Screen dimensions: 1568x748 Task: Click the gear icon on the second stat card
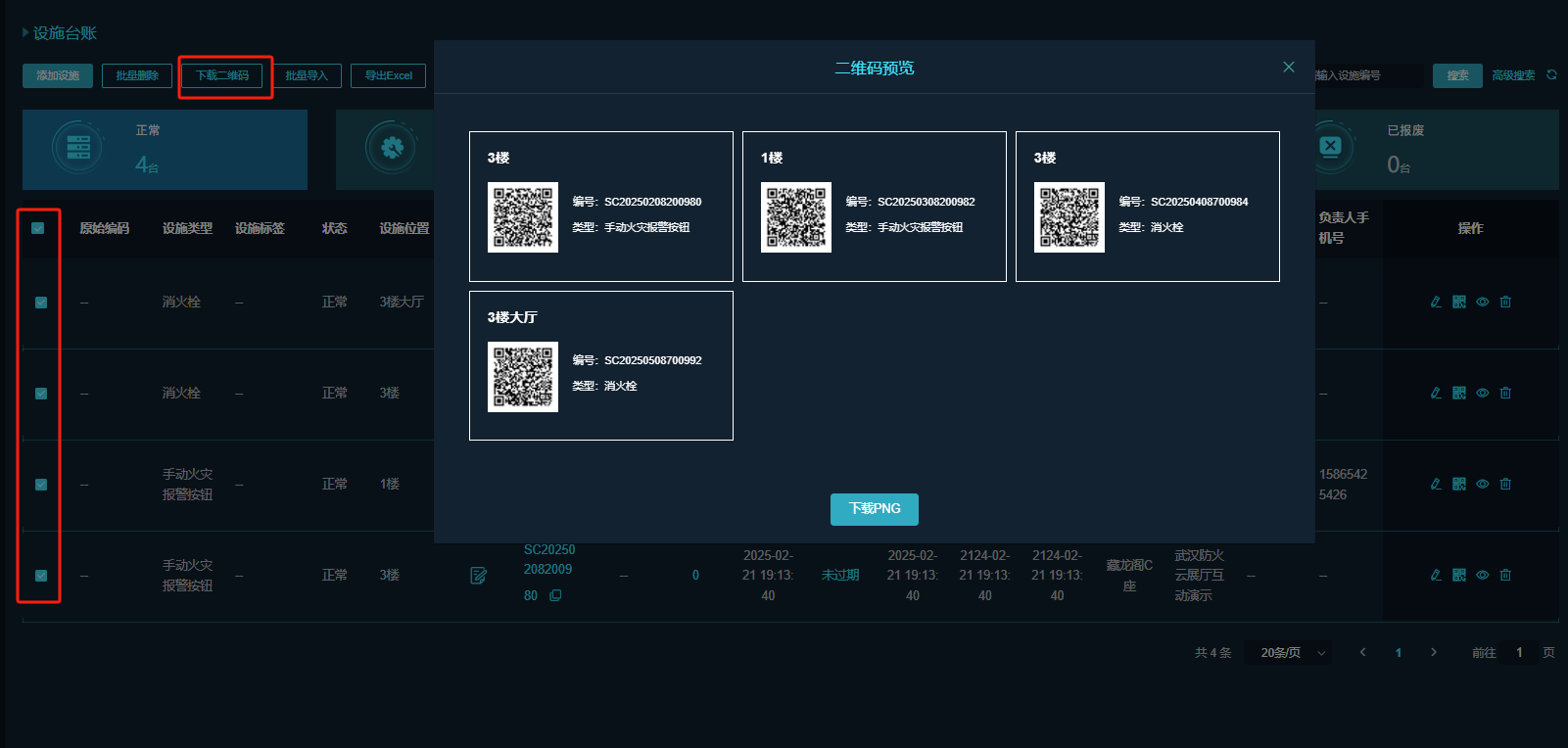392,148
